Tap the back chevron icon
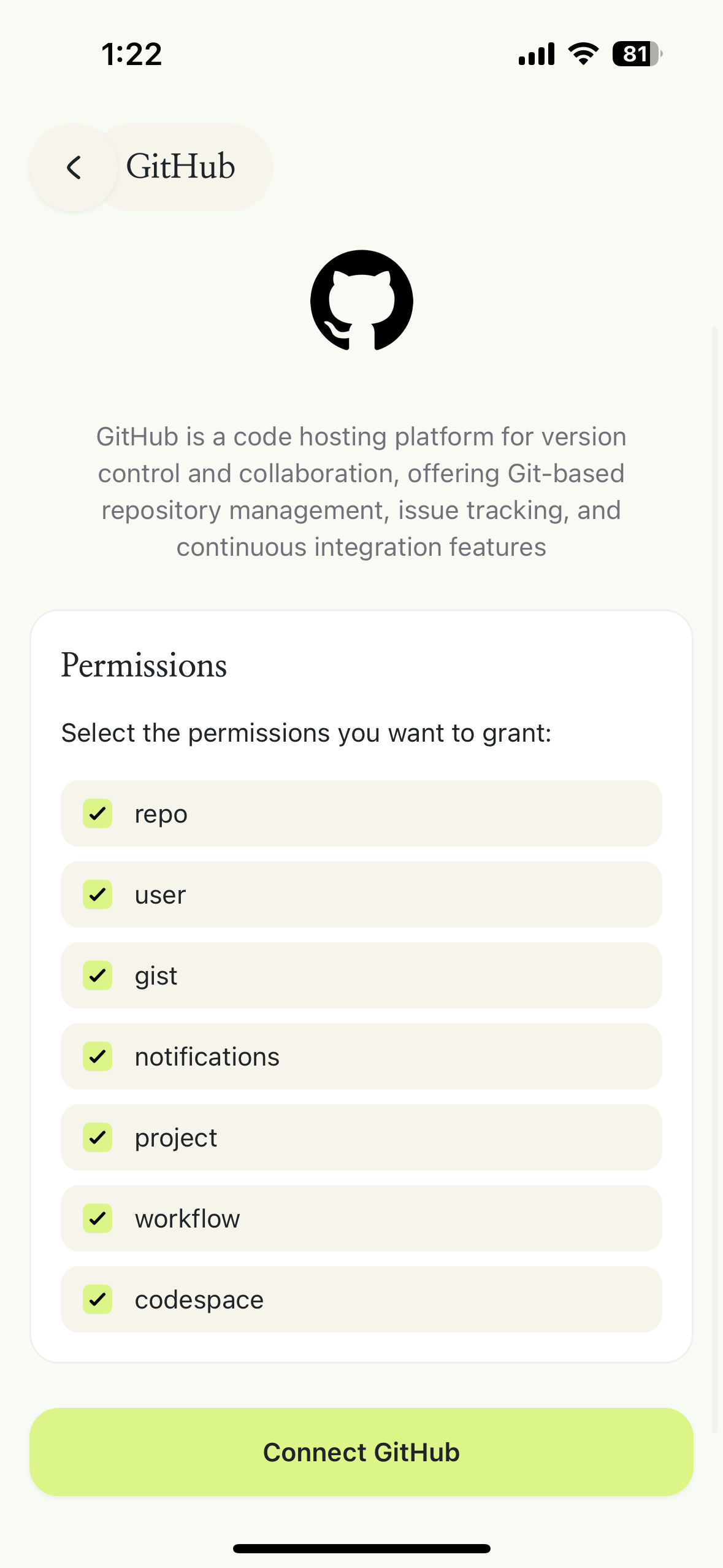Viewport: 723px width, 1568px height. [x=74, y=167]
